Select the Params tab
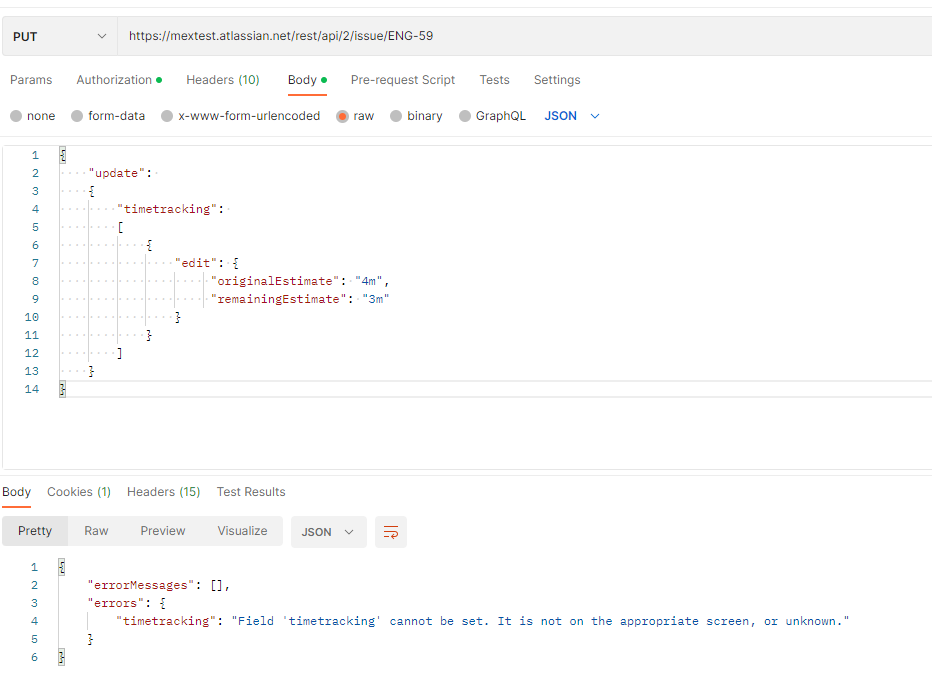This screenshot has width=932, height=699. 31,80
